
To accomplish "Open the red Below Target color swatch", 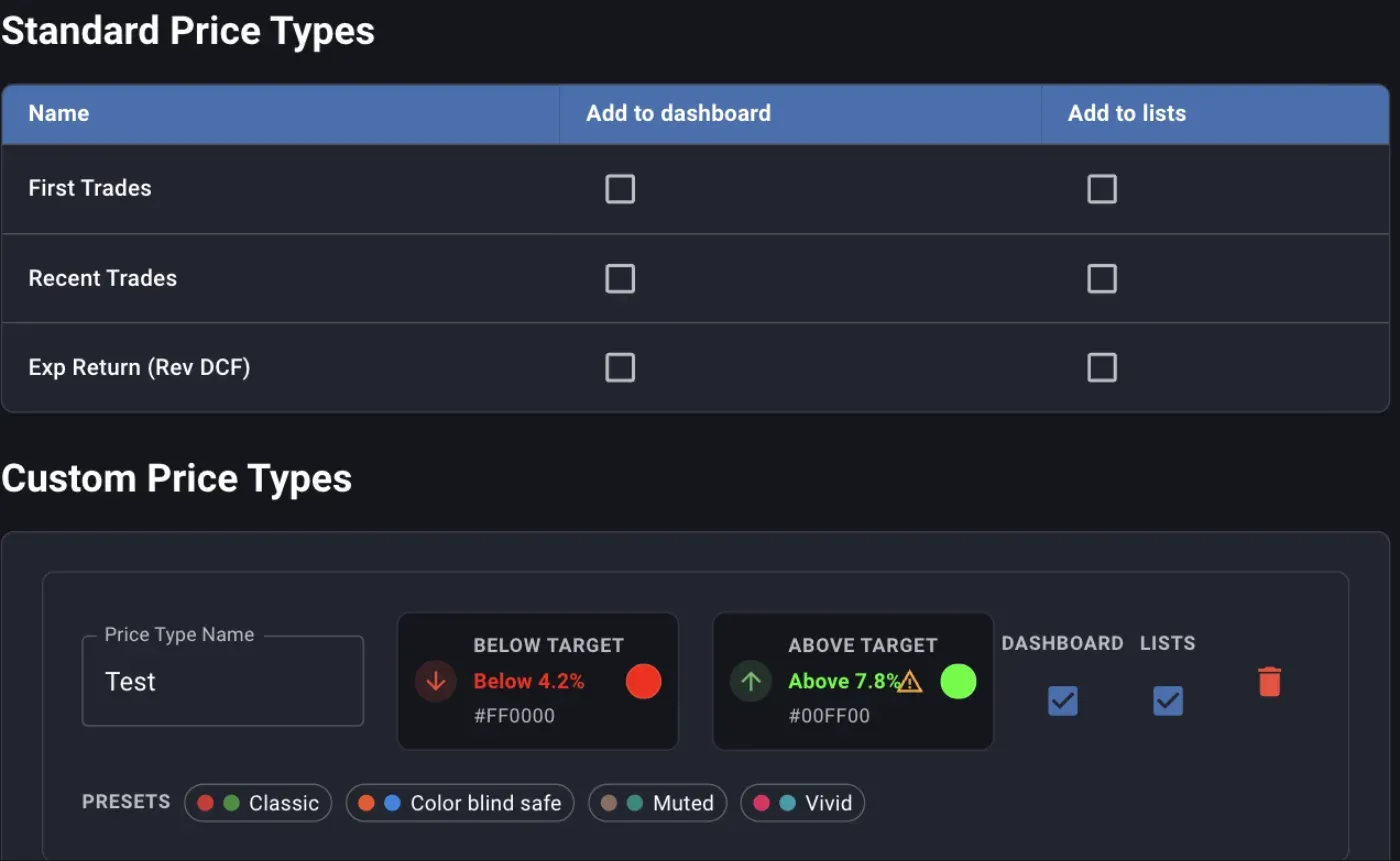I will [x=643, y=682].
